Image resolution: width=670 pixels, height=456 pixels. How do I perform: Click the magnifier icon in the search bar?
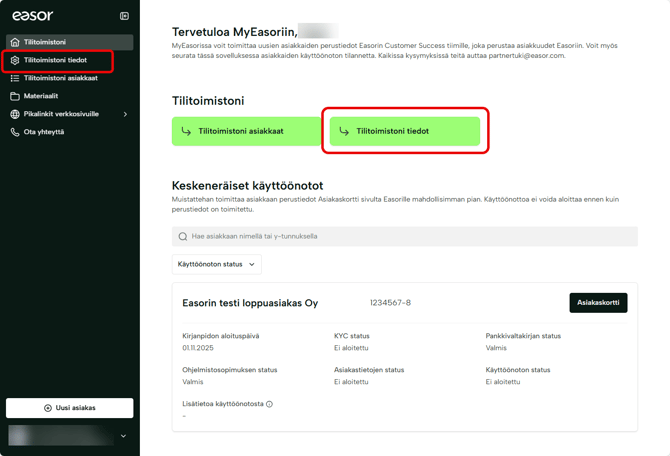tap(183, 237)
